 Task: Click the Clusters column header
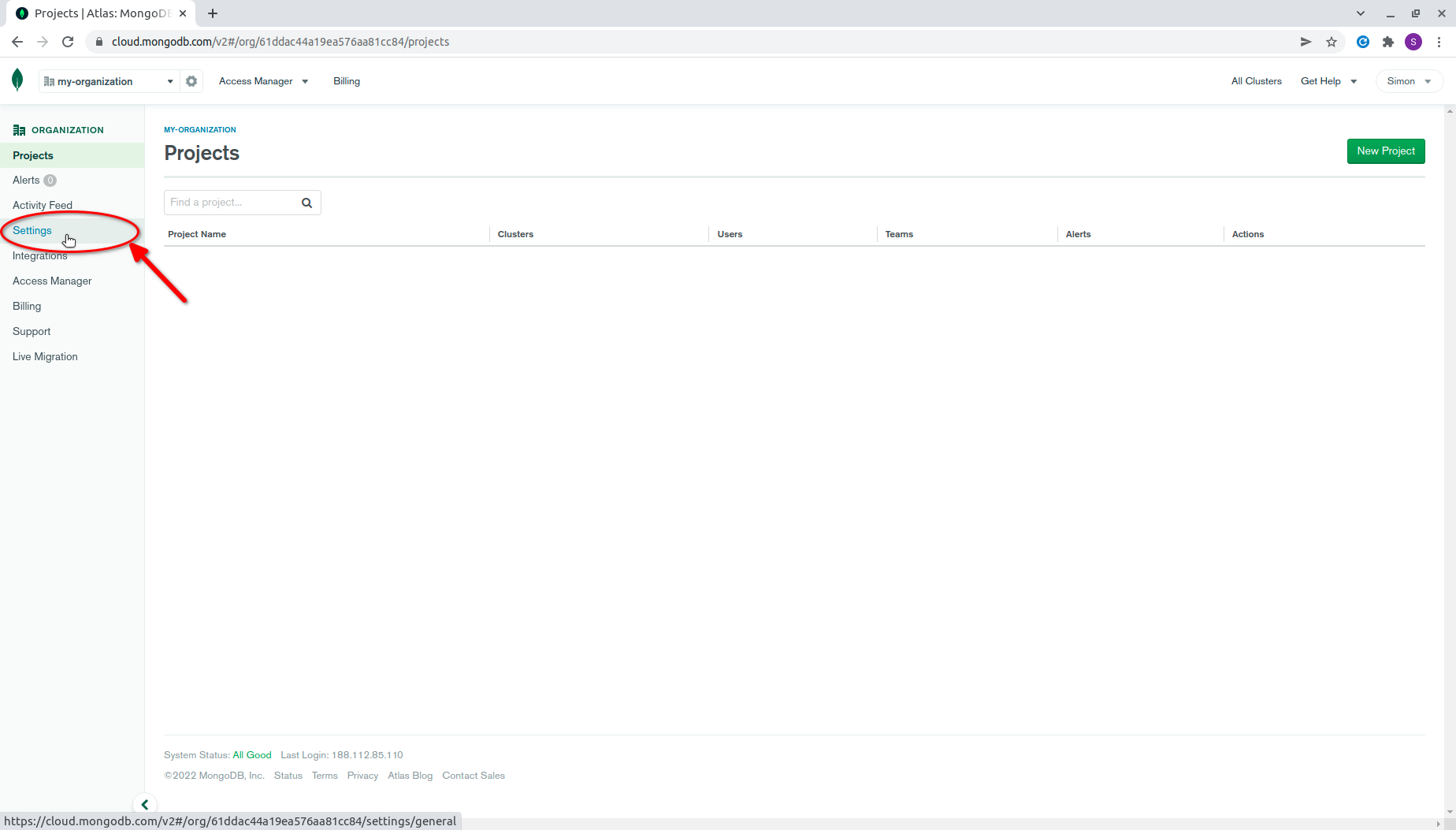pyautogui.click(x=515, y=234)
